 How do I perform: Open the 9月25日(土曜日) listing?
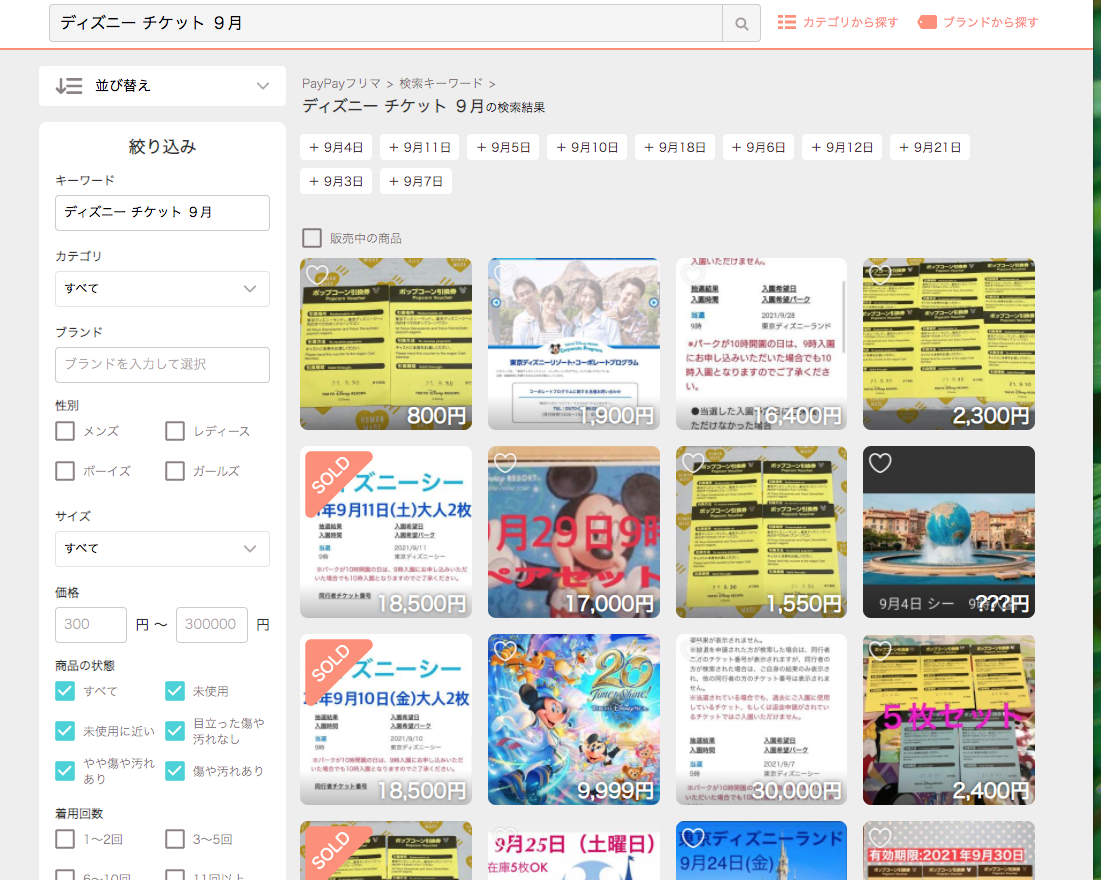tap(574, 851)
